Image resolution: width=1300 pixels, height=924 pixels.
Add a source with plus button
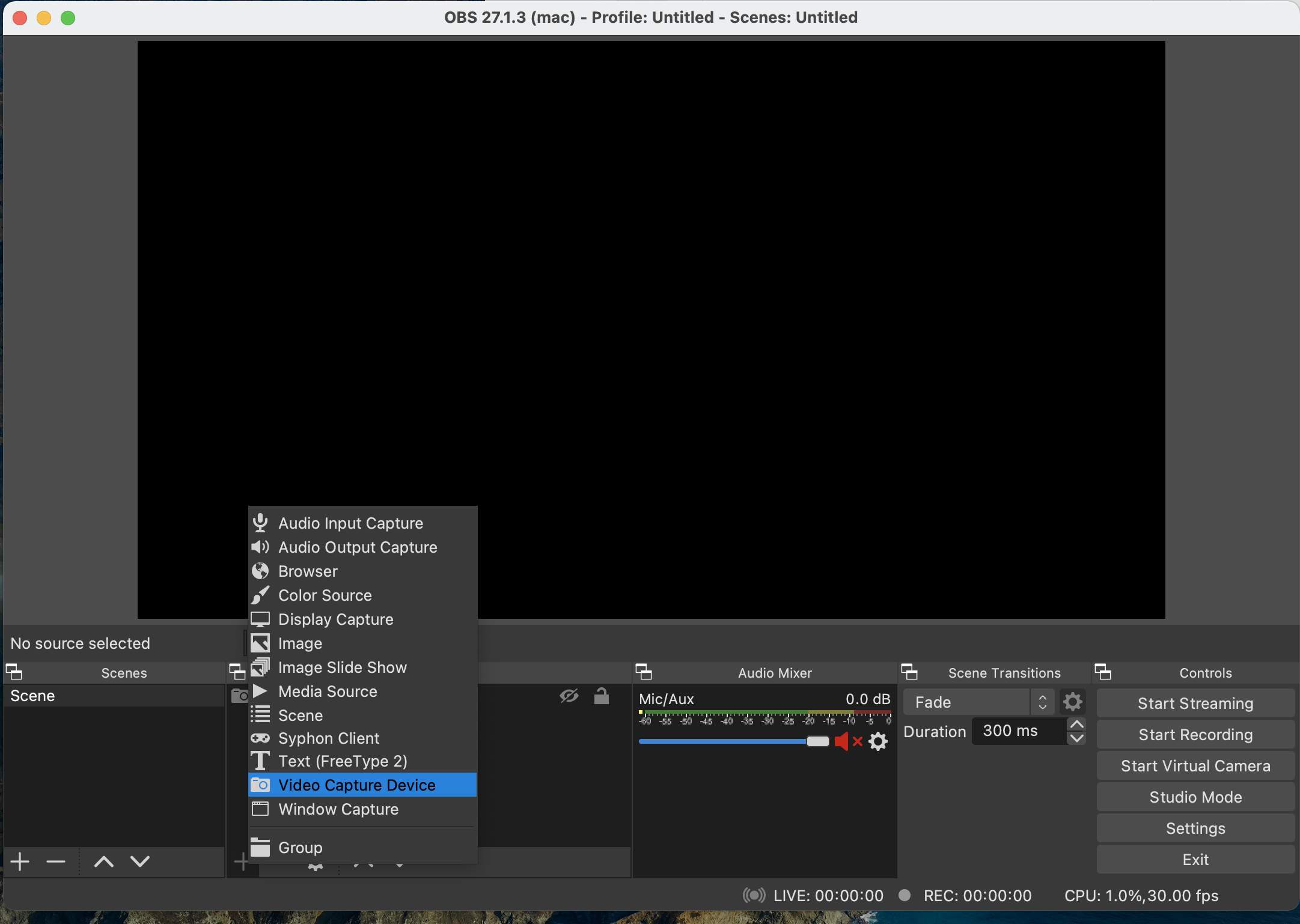241,862
